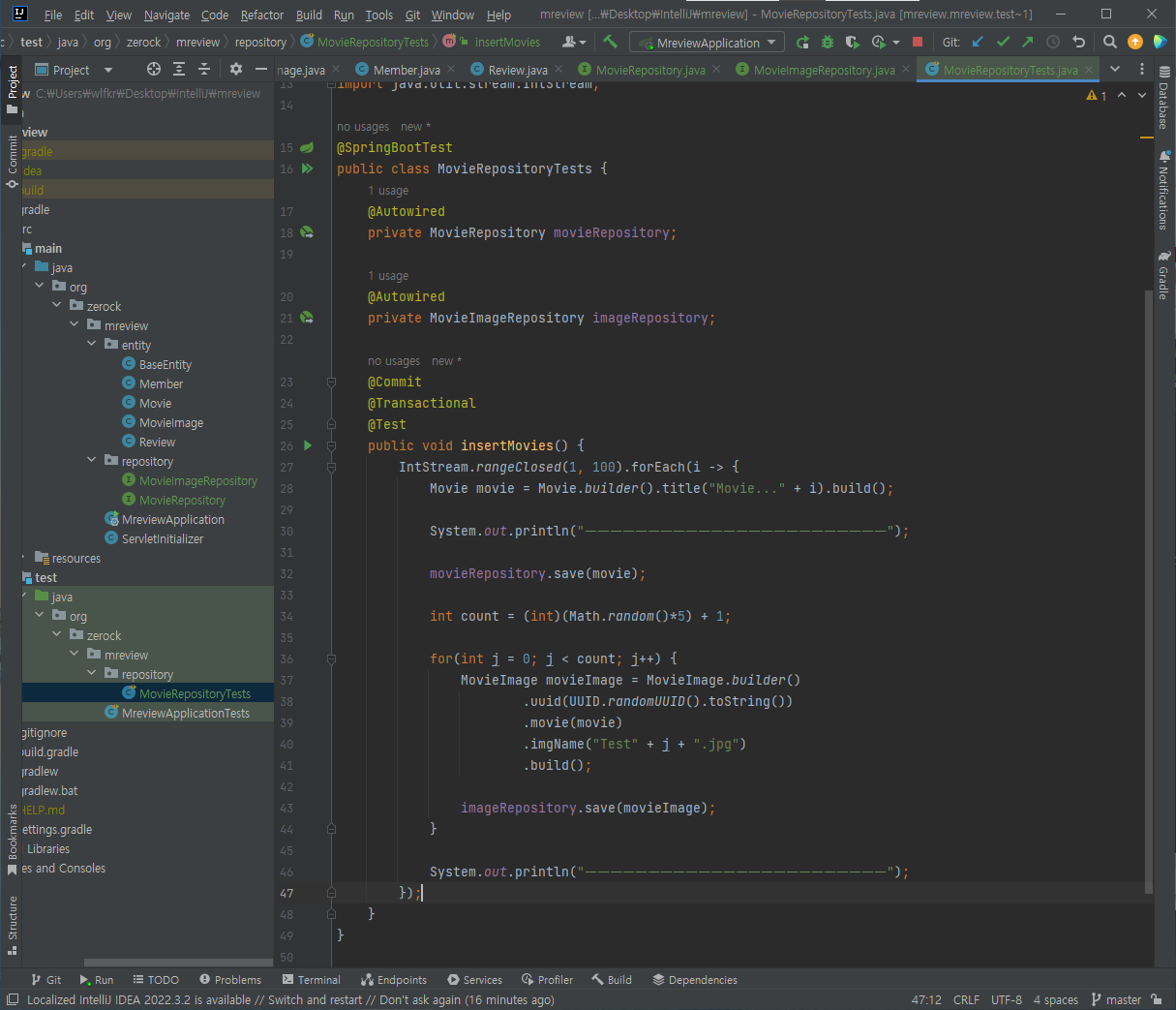Stop the running process red square
Viewport: 1176px width, 1010px height.
pyautogui.click(x=918, y=42)
